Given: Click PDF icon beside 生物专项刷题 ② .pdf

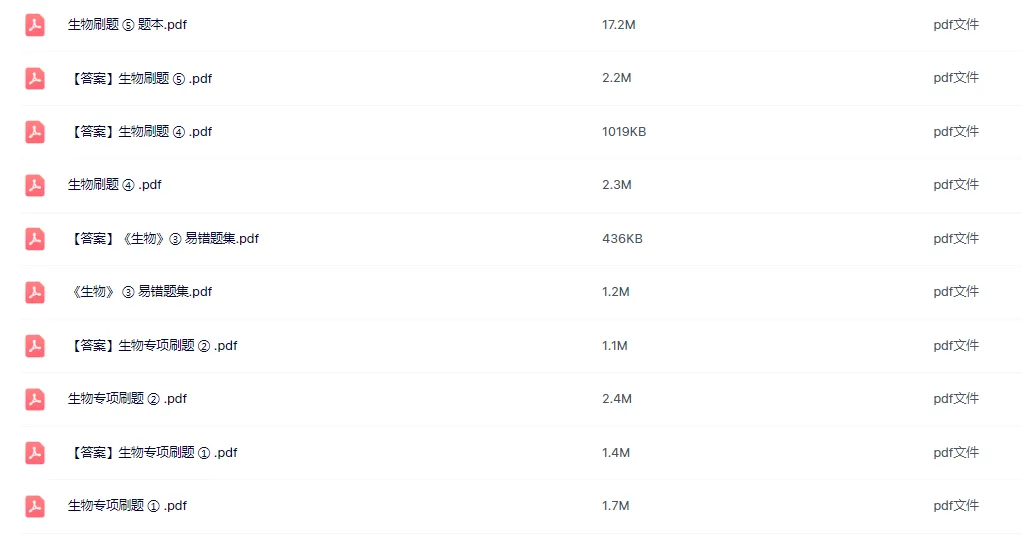Looking at the screenshot, I should [x=35, y=399].
